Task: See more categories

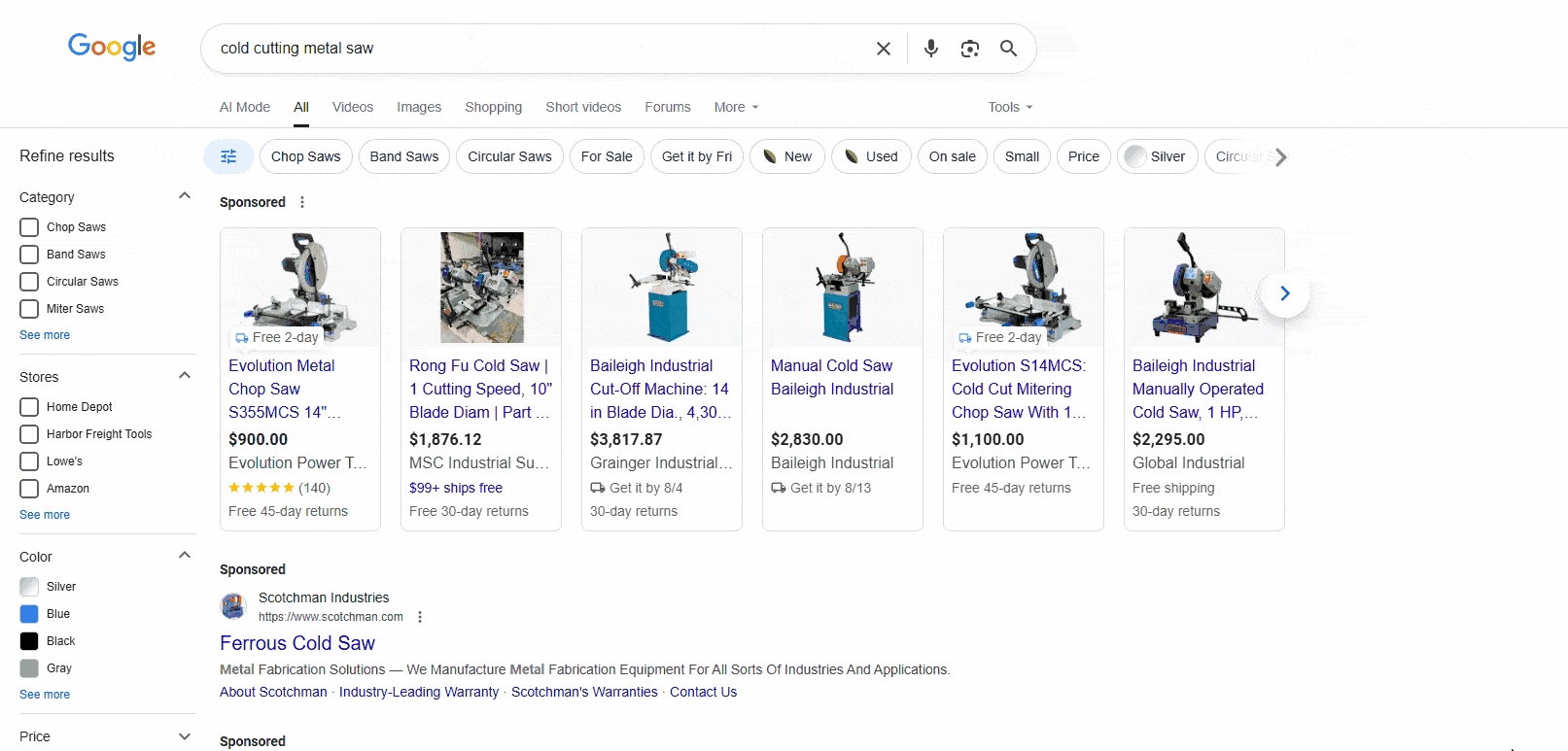Action: point(45,335)
